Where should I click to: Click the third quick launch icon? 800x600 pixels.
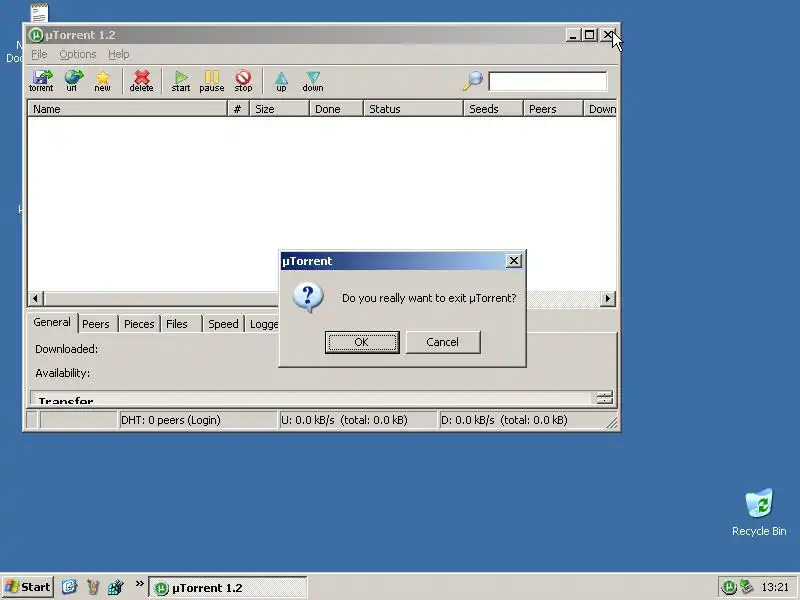116,587
